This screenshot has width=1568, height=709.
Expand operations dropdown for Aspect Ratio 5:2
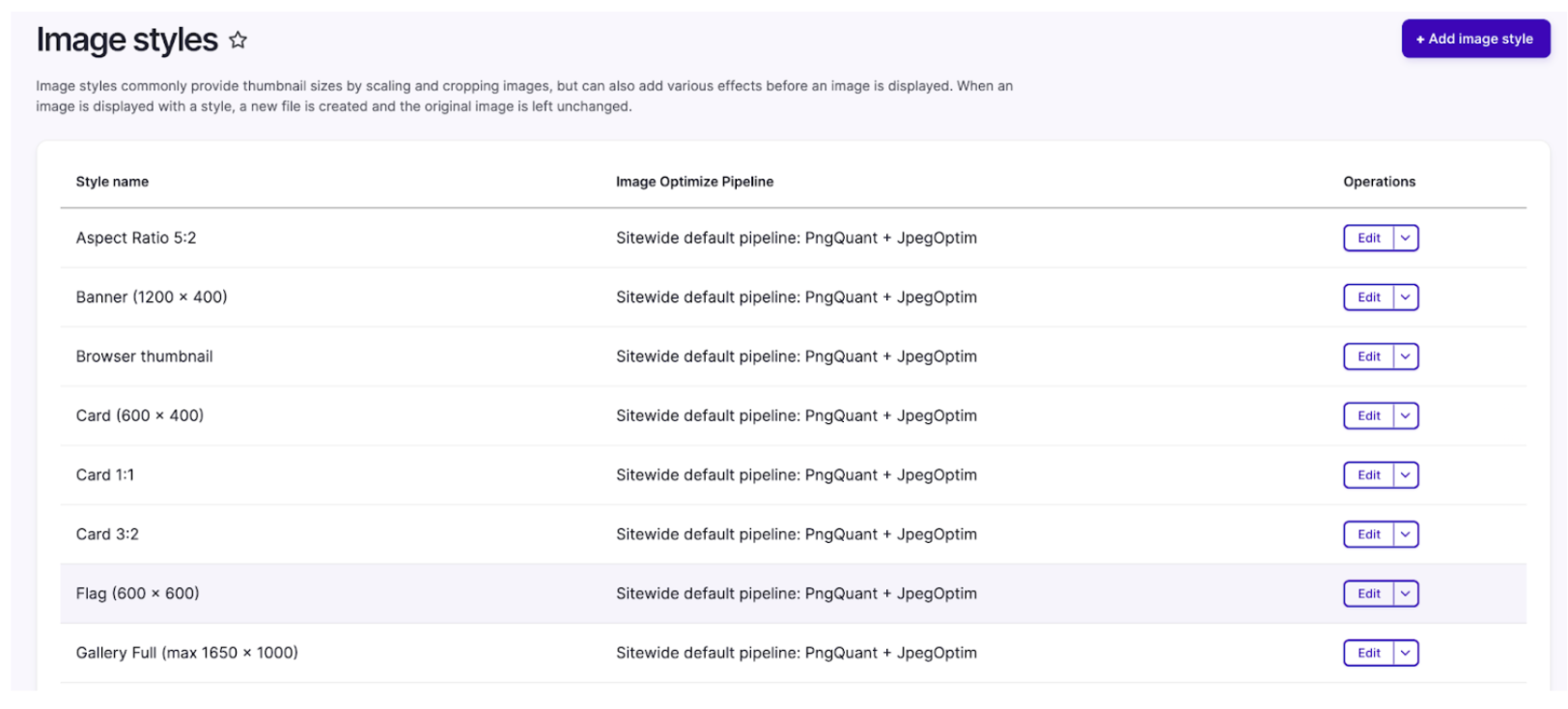(1406, 239)
